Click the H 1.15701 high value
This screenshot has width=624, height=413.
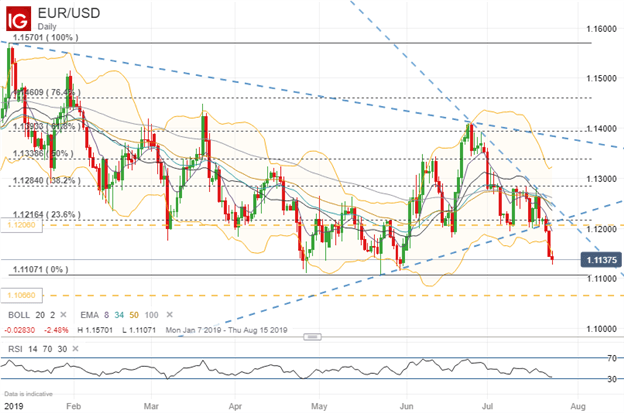click(95, 330)
